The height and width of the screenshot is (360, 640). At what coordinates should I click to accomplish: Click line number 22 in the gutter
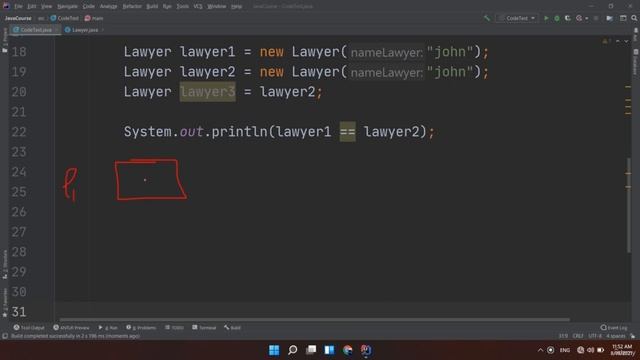point(19,132)
